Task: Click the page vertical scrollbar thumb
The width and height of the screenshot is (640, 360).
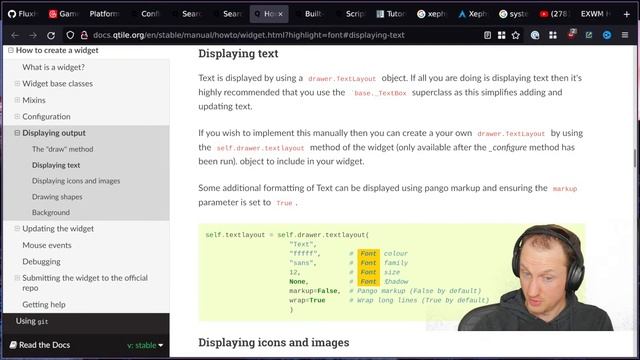Action: (x=635, y=158)
